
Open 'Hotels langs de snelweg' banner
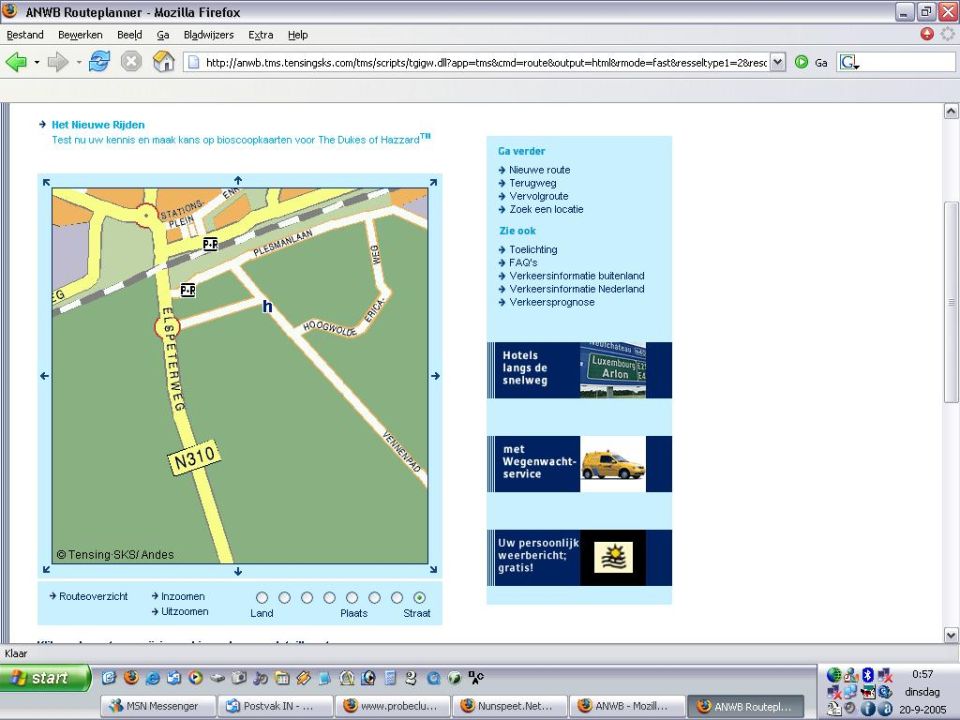(579, 370)
